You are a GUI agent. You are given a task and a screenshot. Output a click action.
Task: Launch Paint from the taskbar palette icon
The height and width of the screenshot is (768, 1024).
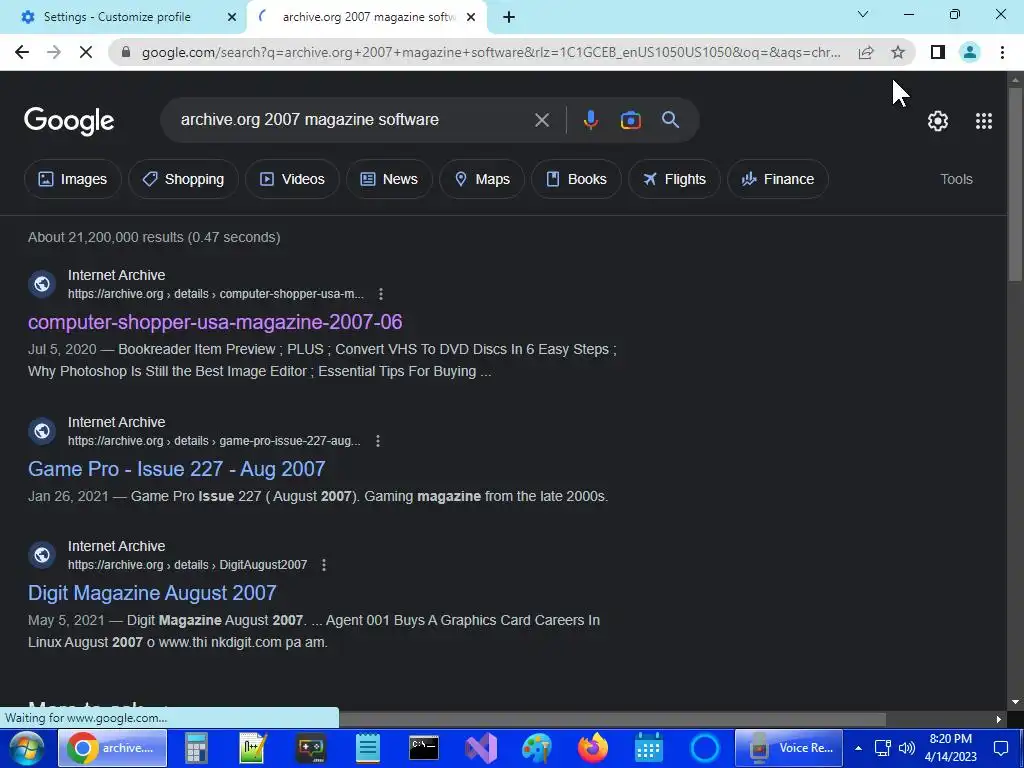(x=537, y=748)
